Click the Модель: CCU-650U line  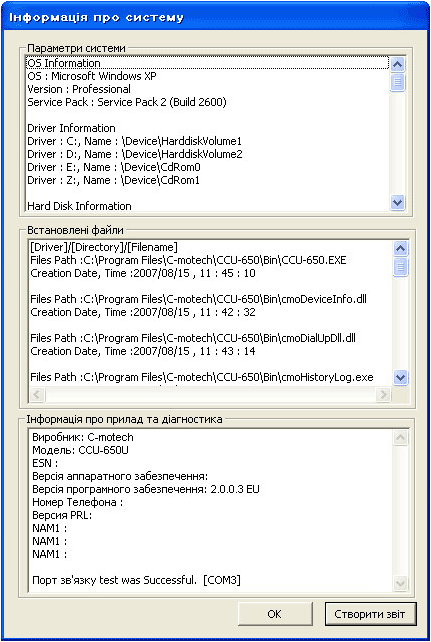80,450
